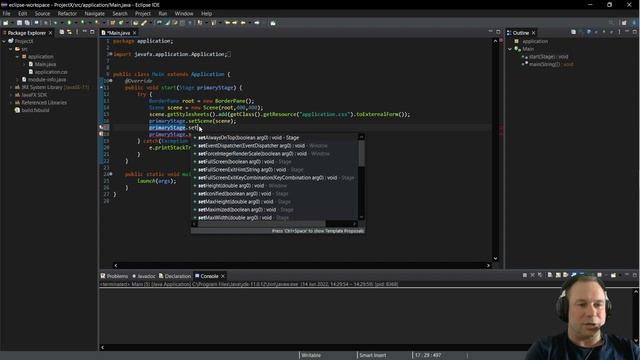Expand the module-info.java node

tap(18, 80)
